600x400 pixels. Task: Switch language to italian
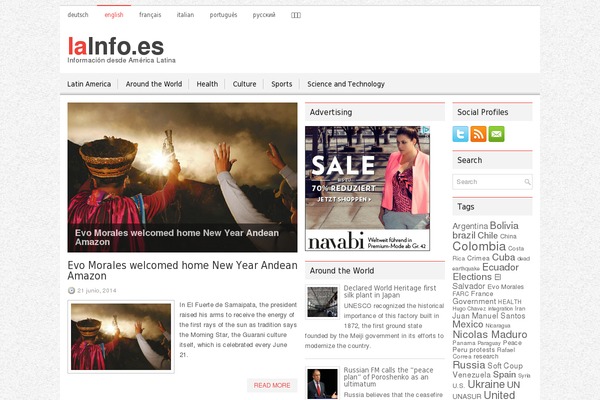(185, 15)
